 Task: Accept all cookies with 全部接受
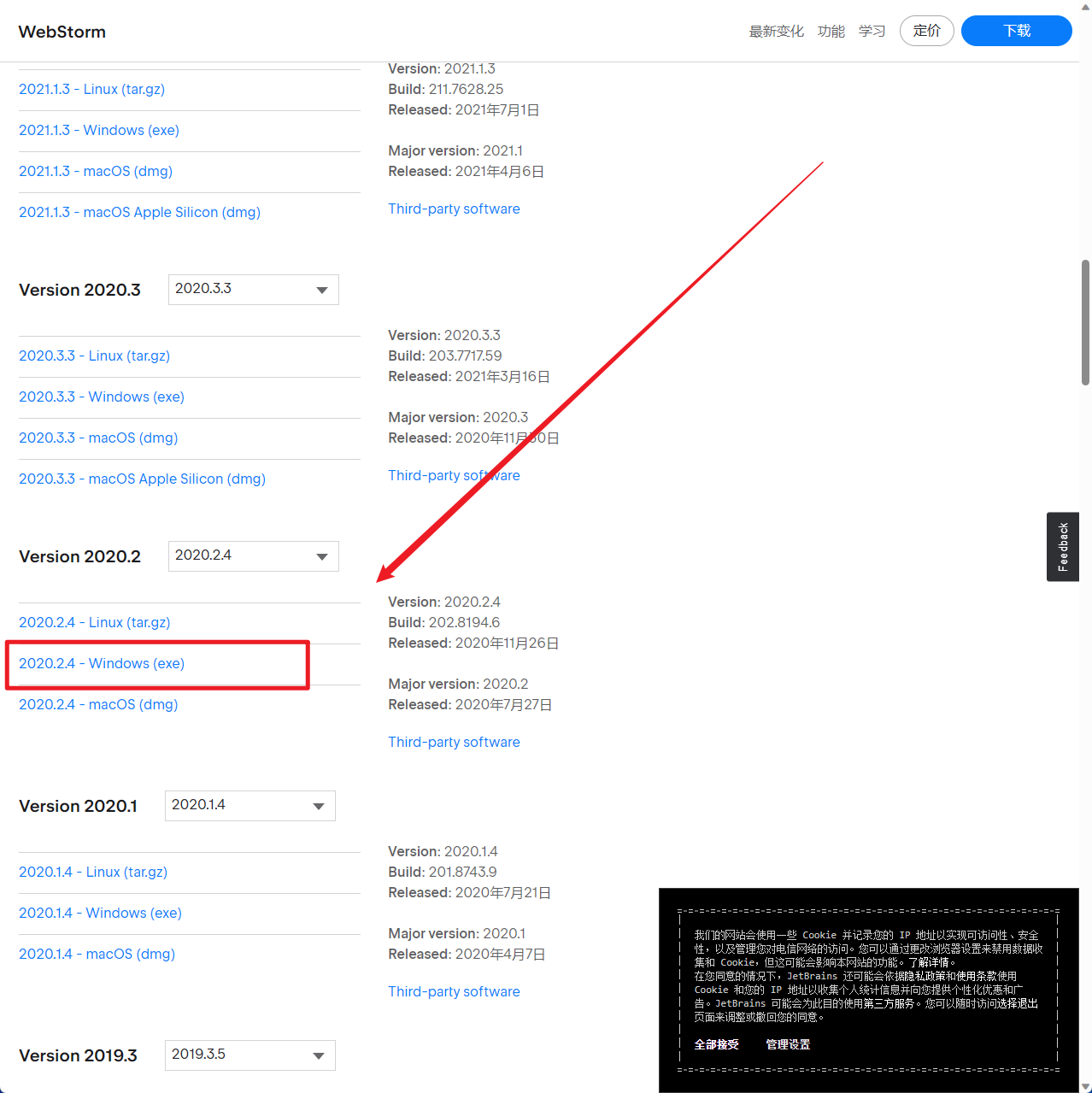pos(716,1044)
